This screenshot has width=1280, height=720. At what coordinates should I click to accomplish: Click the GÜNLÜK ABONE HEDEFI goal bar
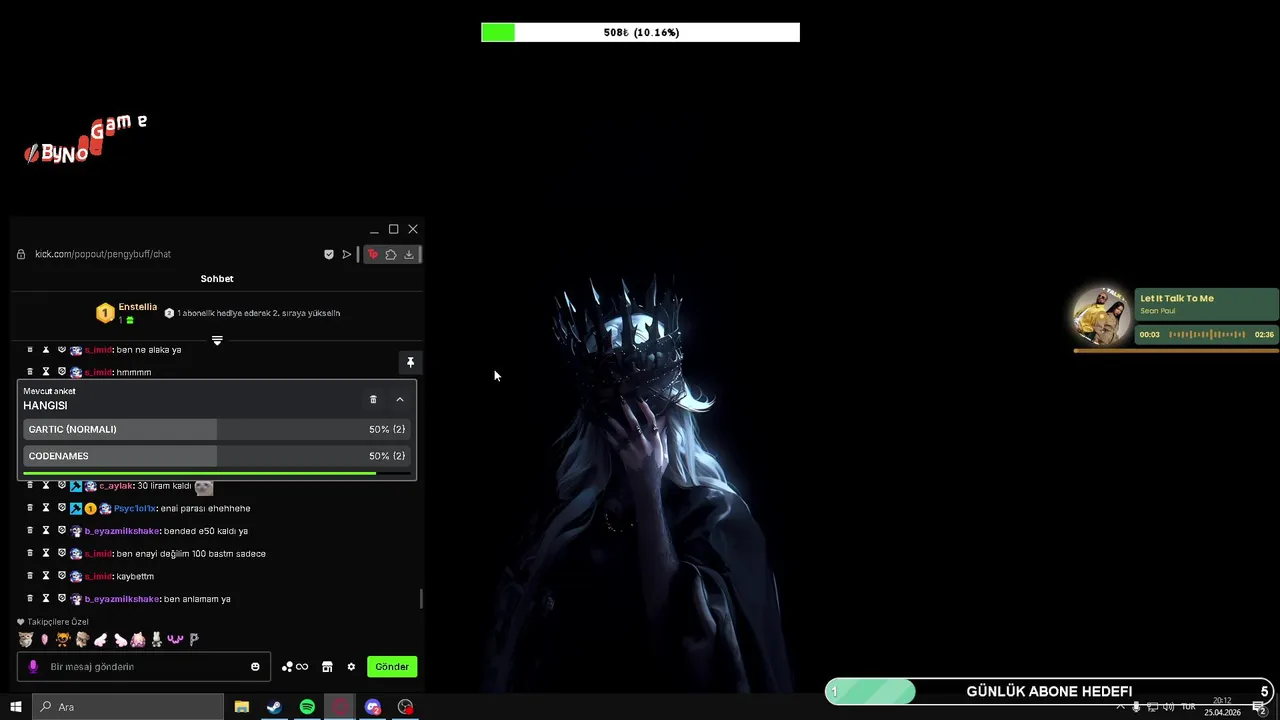click(x=1051, y=692)
